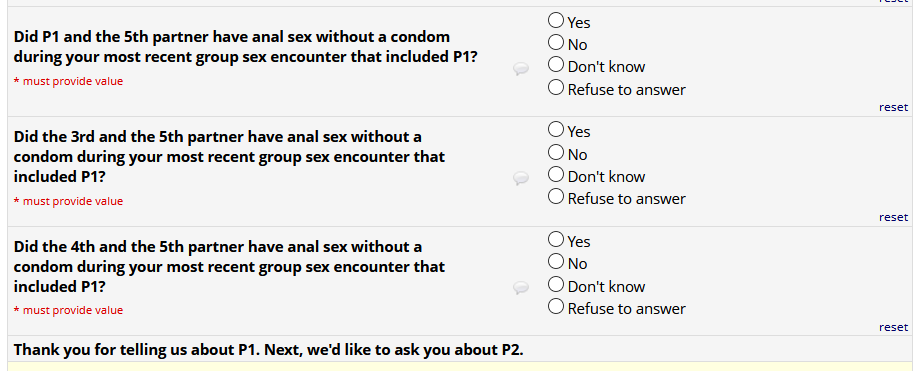Select No for 4th and 5th partner question

pyautogui.click(x=556, y=261)
